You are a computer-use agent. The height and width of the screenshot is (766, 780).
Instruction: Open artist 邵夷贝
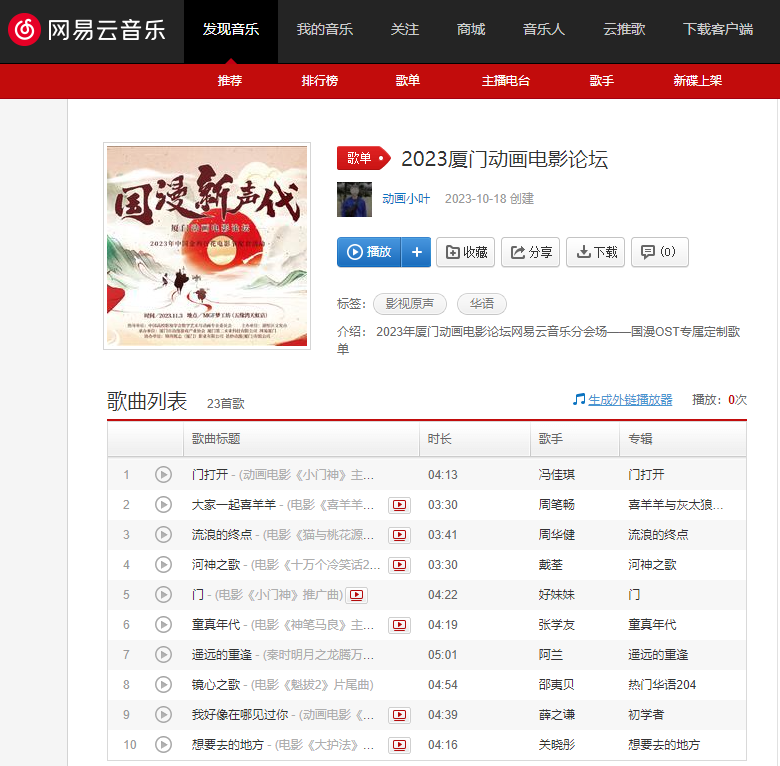tap(557, 684)
